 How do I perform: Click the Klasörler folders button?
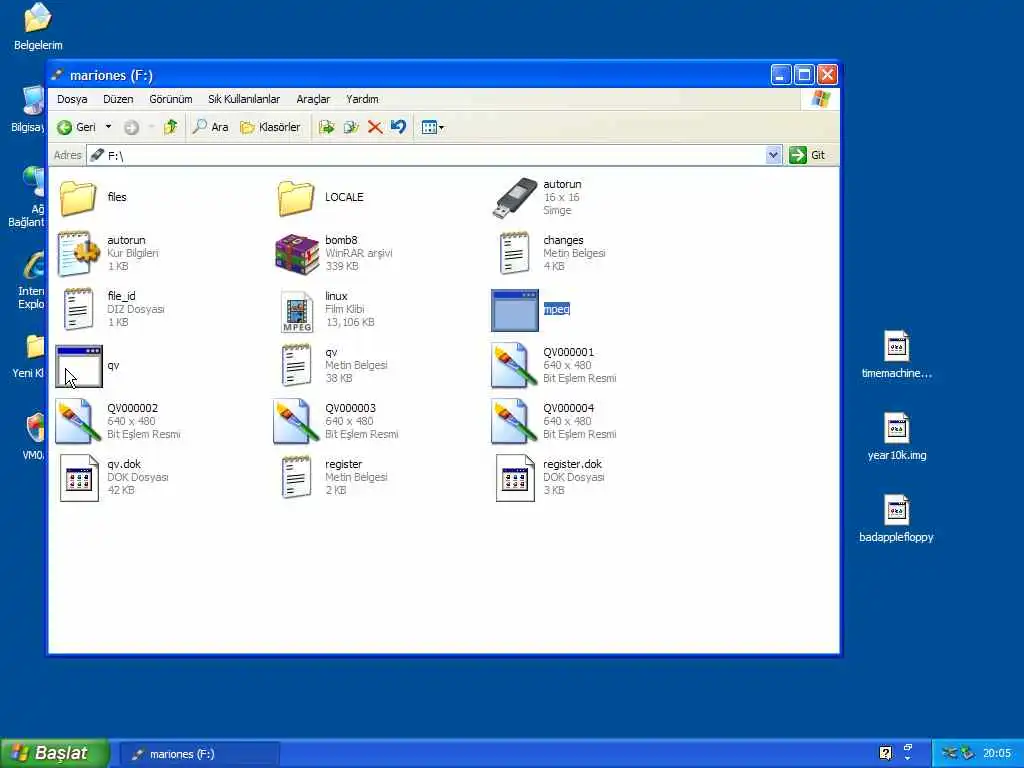tap(270, 127)
